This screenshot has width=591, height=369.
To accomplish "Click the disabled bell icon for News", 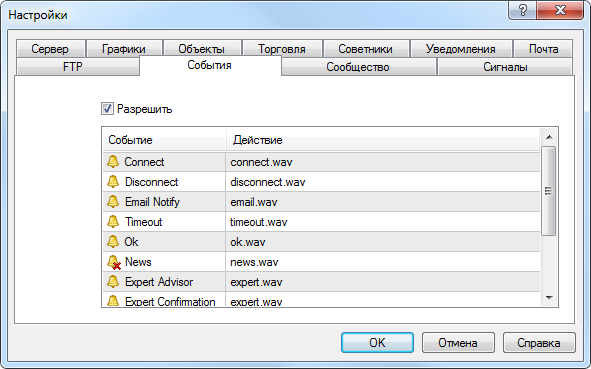I will coord(113,262).
